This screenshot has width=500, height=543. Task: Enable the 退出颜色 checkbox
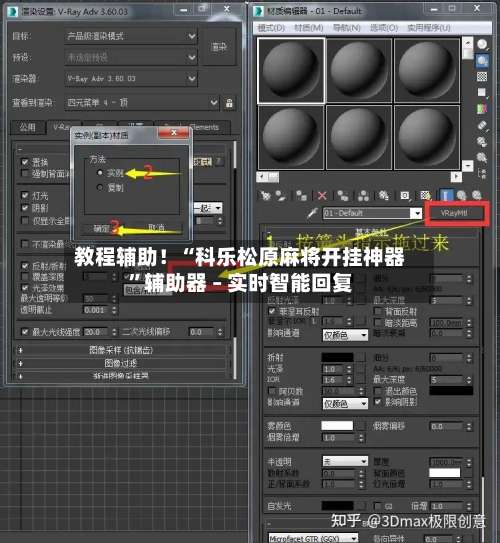tap(378, 391)
